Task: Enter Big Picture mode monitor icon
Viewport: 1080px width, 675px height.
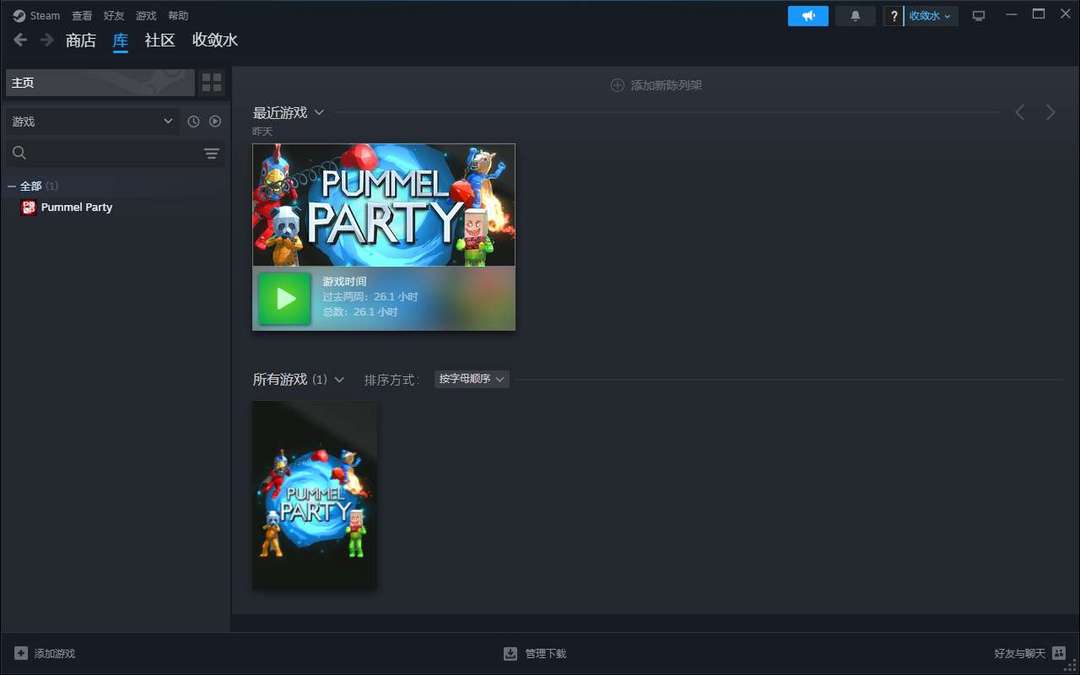Action: click(979, 16)
